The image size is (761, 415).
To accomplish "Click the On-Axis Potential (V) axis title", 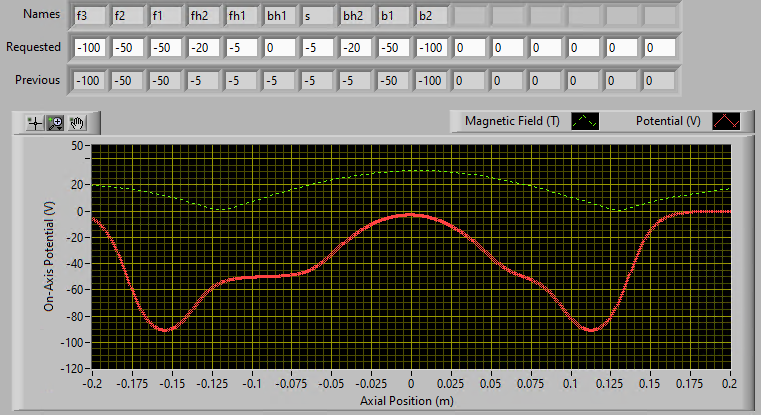I will pos(49,256).
